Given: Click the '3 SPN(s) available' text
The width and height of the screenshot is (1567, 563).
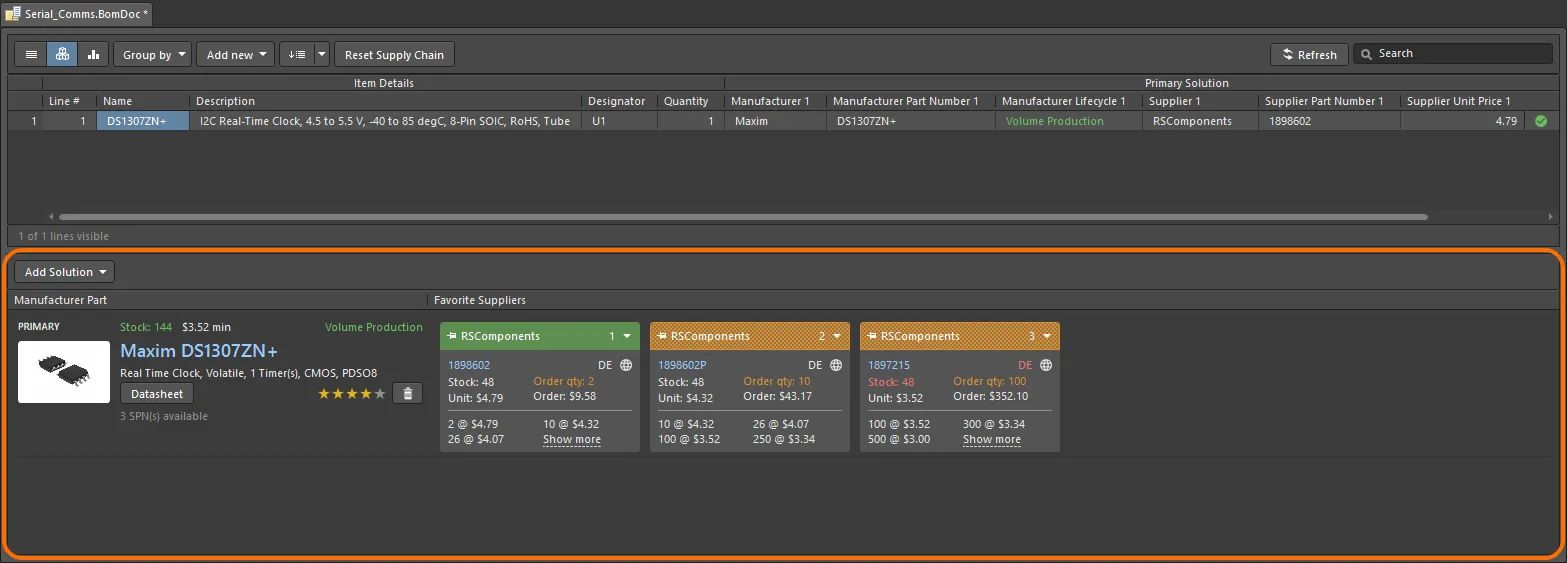Looking at the screenshot, I should [x=164, y=416].
